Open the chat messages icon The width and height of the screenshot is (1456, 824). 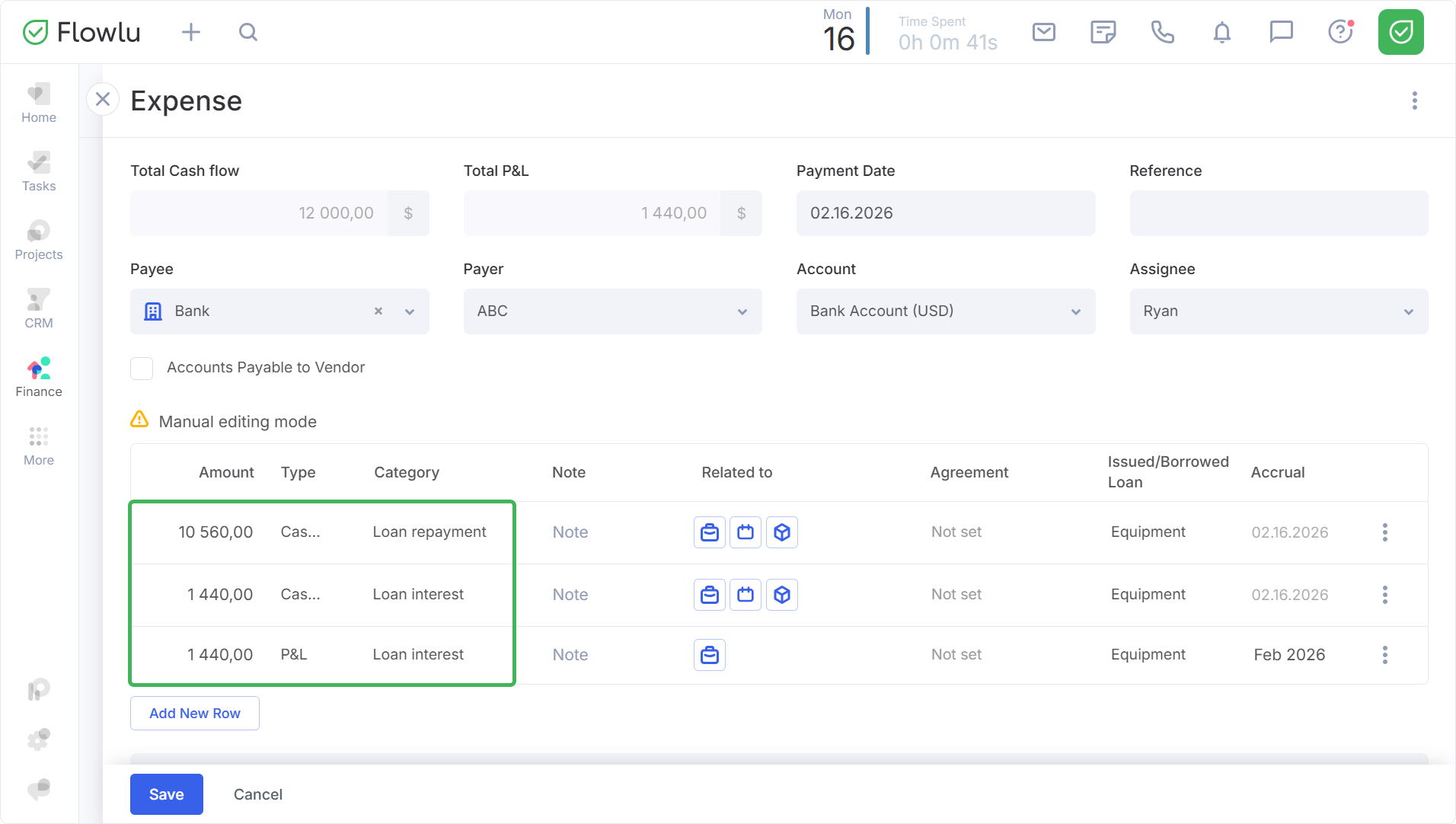[1281, 32]
